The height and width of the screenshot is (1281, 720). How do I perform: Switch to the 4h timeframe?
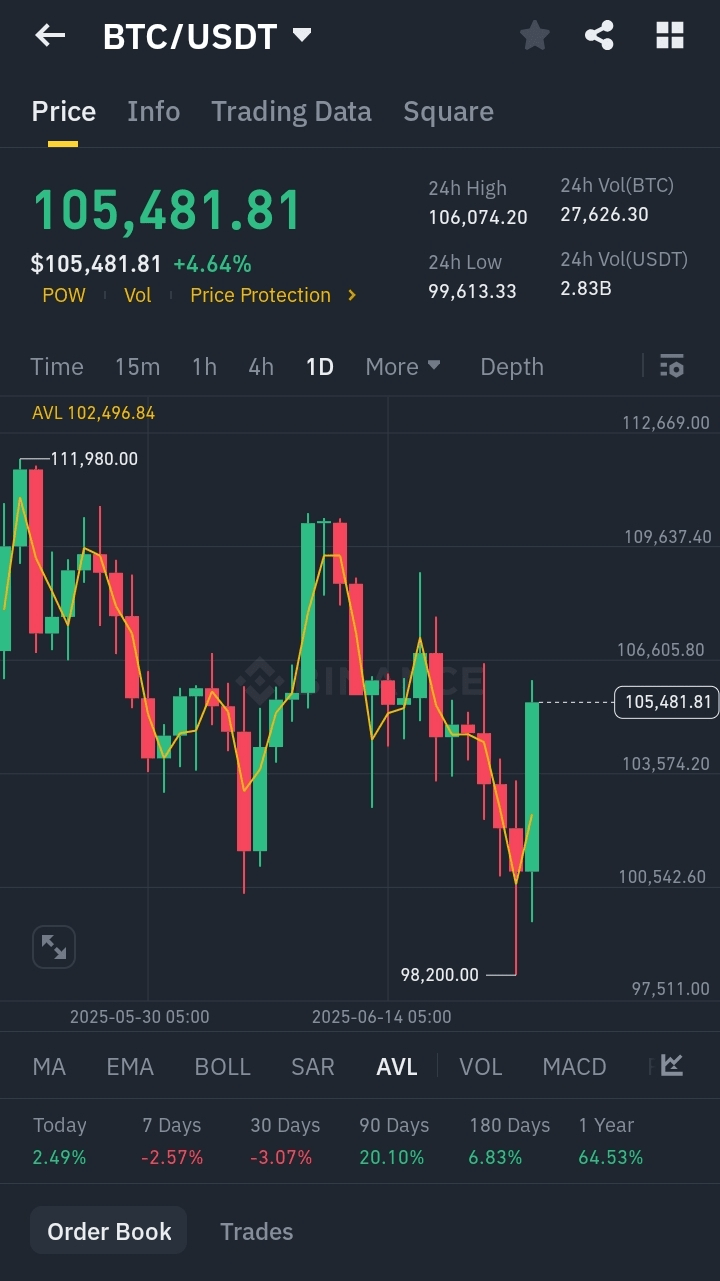261,367
